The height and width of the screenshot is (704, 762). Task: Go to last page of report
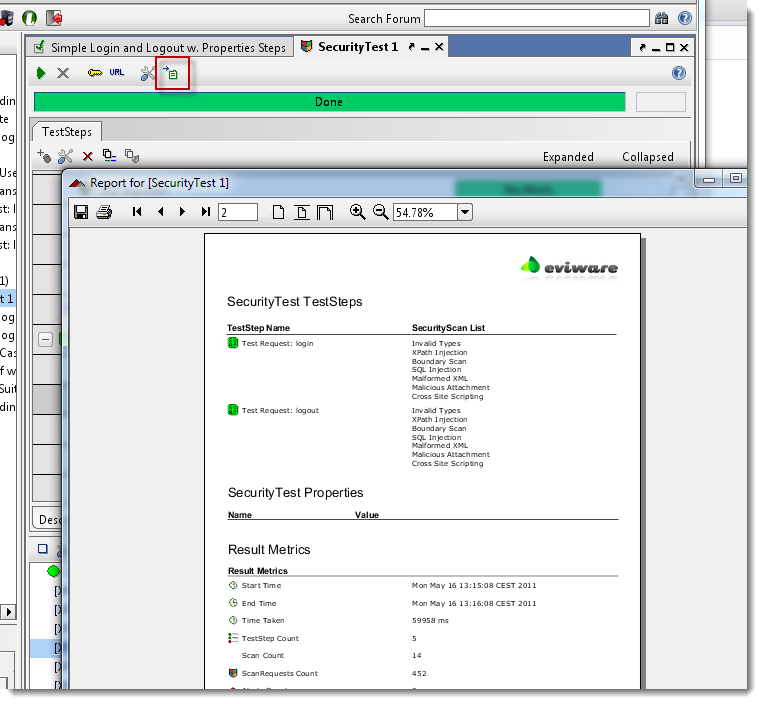[x=206, y=212]
